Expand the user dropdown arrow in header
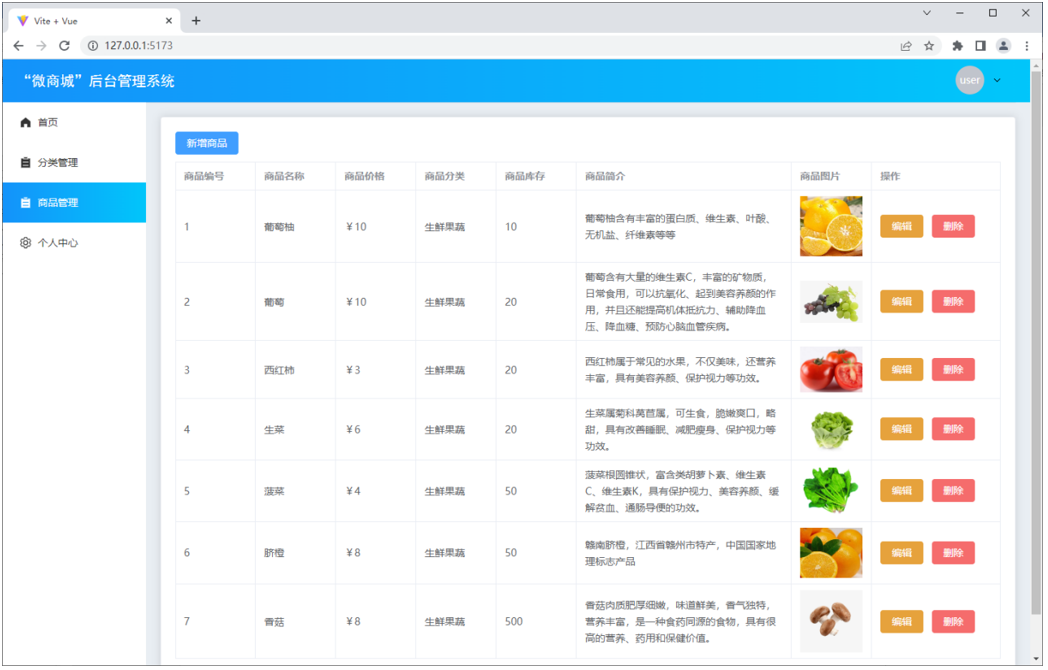Image resolution: width=1048 pixels, height=670 pixels. [x=997, y=81]
